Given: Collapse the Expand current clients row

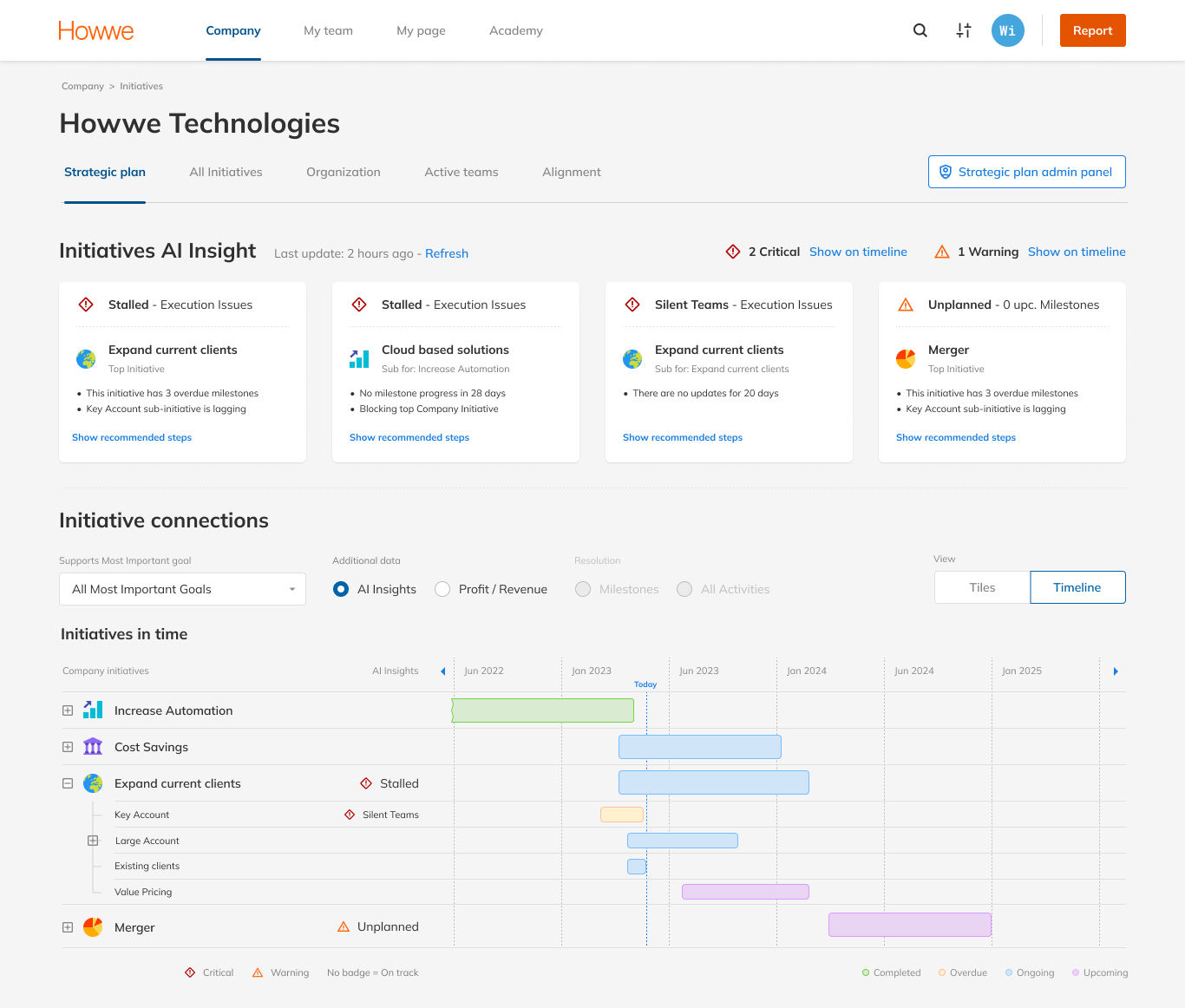Looking at the screenshot, I should [x=68, y=783].
